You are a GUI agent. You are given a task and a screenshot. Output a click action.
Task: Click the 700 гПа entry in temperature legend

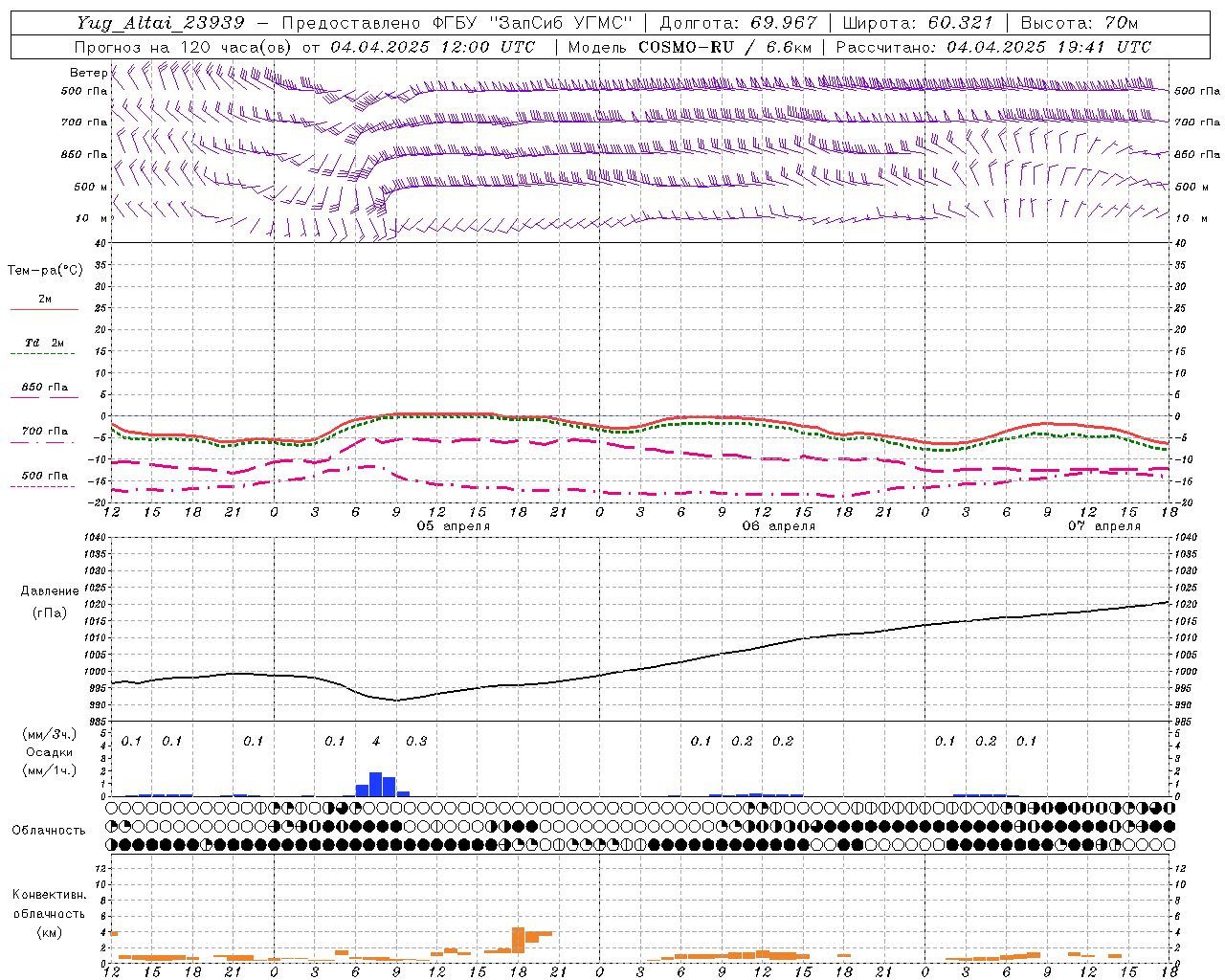click(45, 432)
